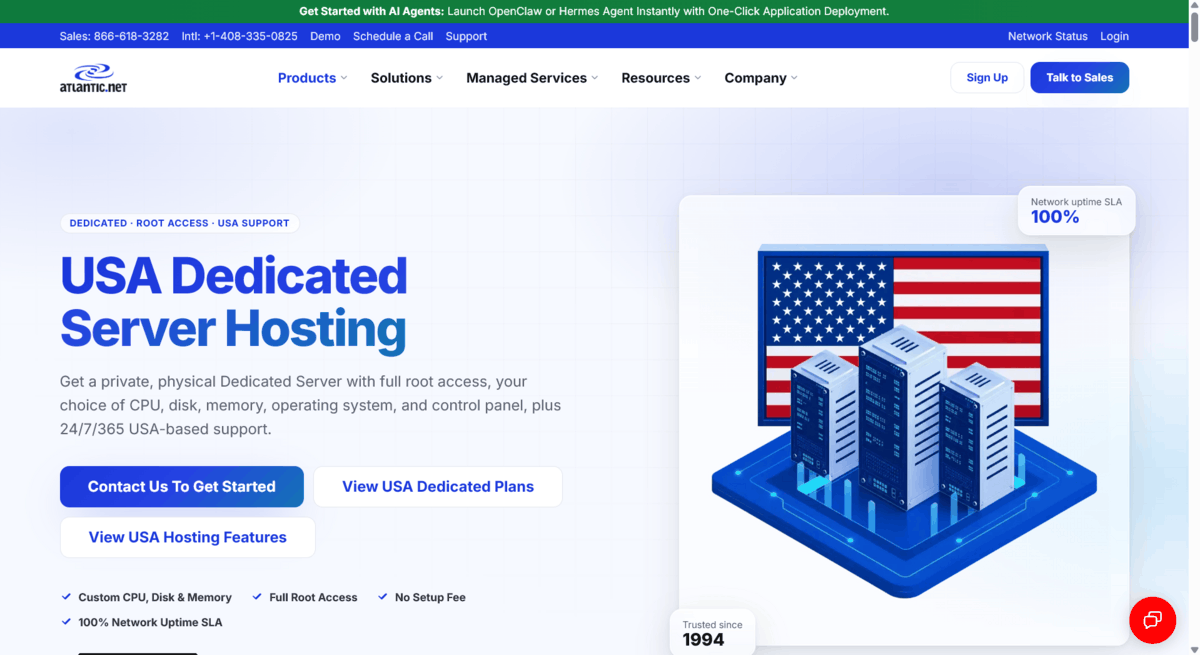The width and height of the screenshot is (1200, 655).
Task: Click the checkmark beside No Setup Fee
Action: coord(383,597)
